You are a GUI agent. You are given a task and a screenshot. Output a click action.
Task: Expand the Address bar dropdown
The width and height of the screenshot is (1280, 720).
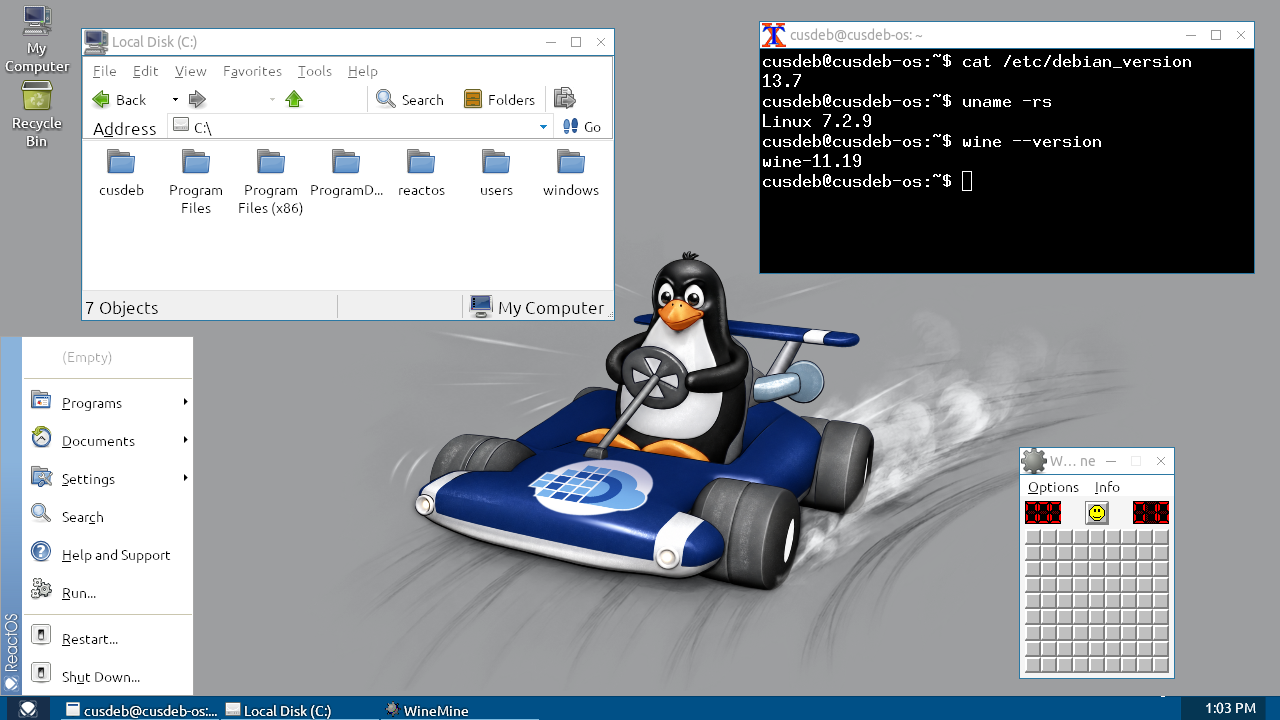(544, 127)
